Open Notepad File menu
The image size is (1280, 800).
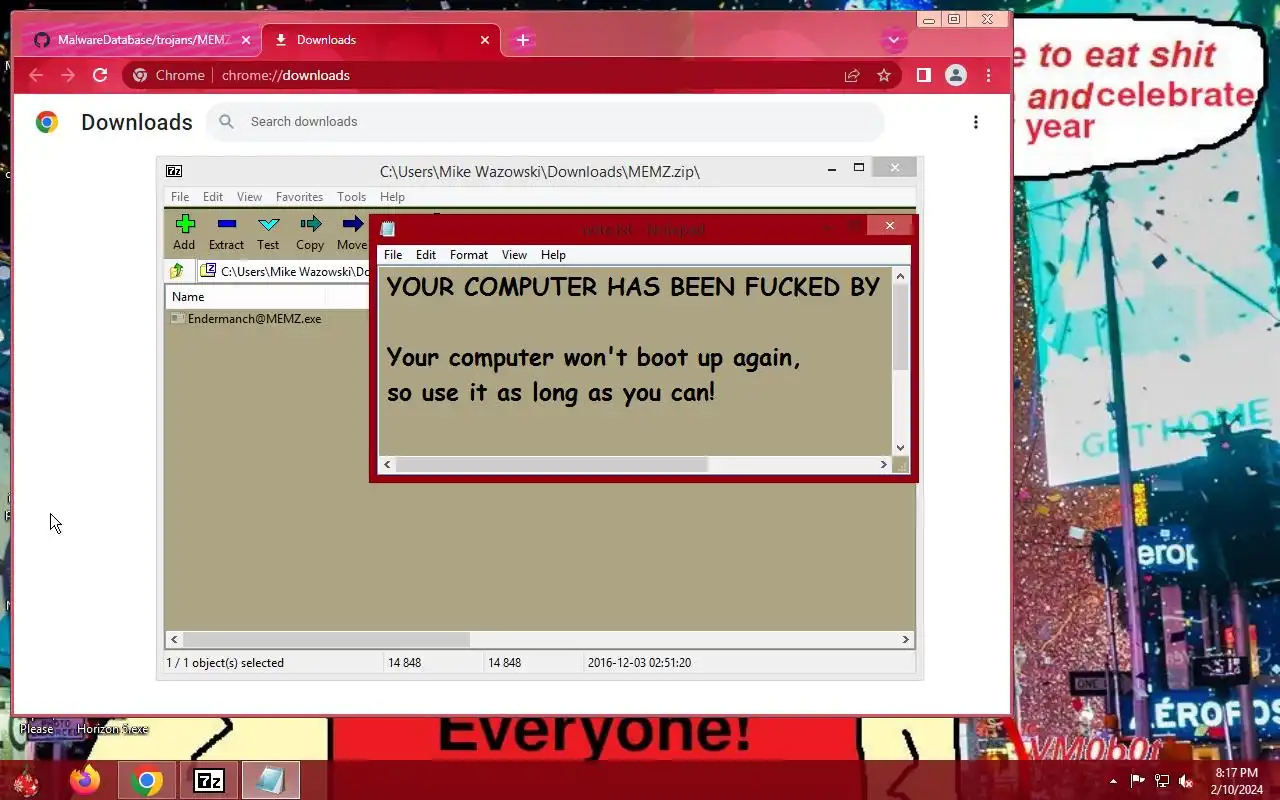pos(393,255)
